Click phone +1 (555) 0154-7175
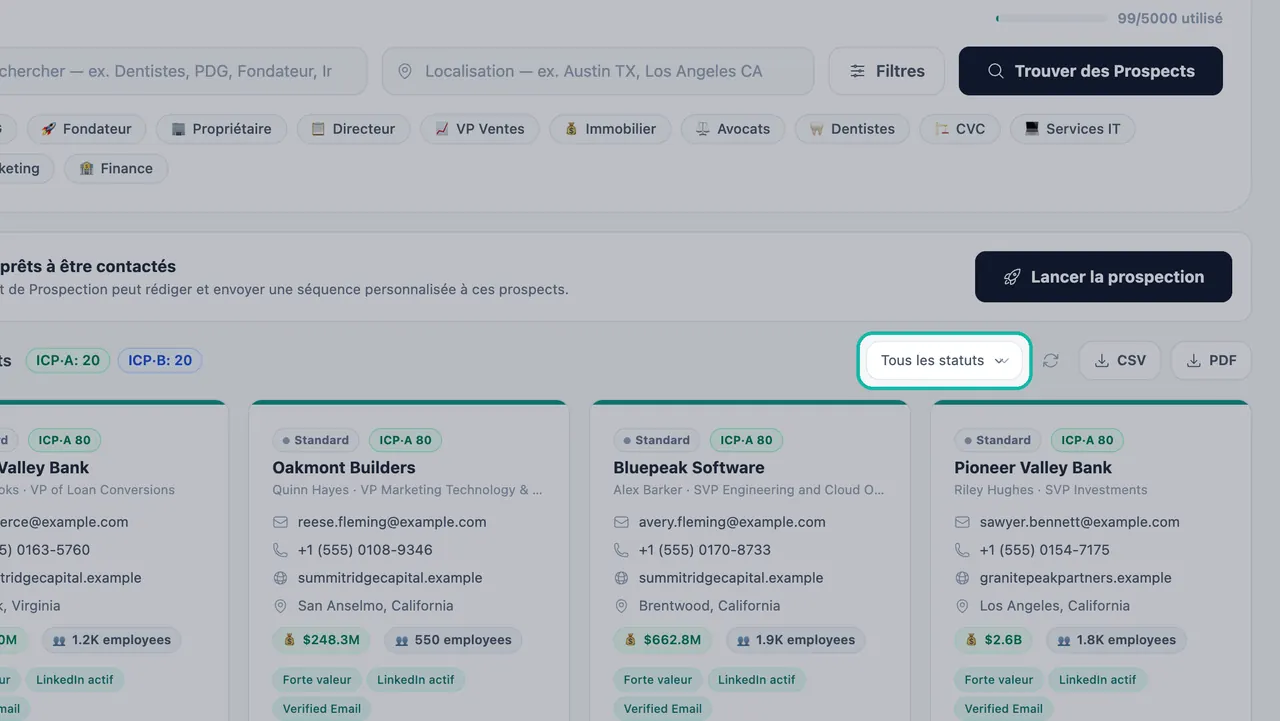The height and width of the screenshot is (721, 1280). pyautogui.click(x=1045, y=550)
